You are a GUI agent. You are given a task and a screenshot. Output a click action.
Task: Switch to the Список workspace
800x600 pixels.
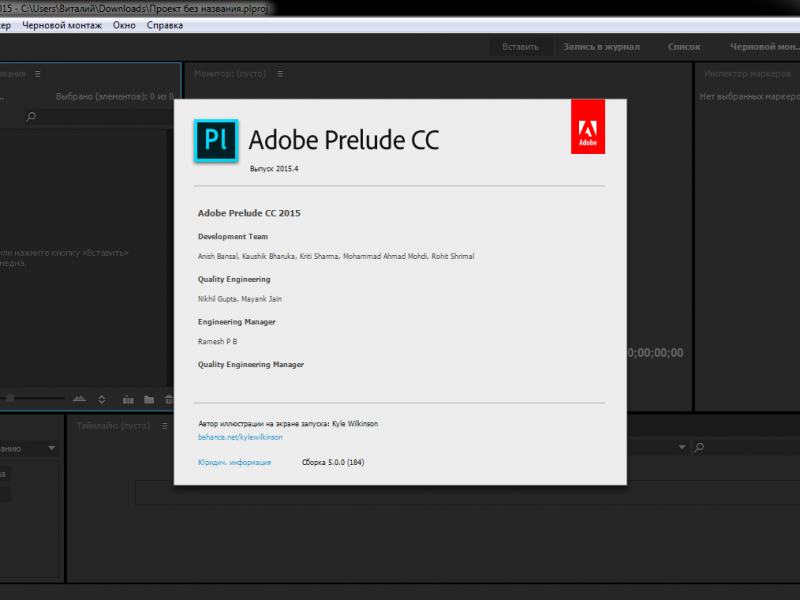[684, 47]
